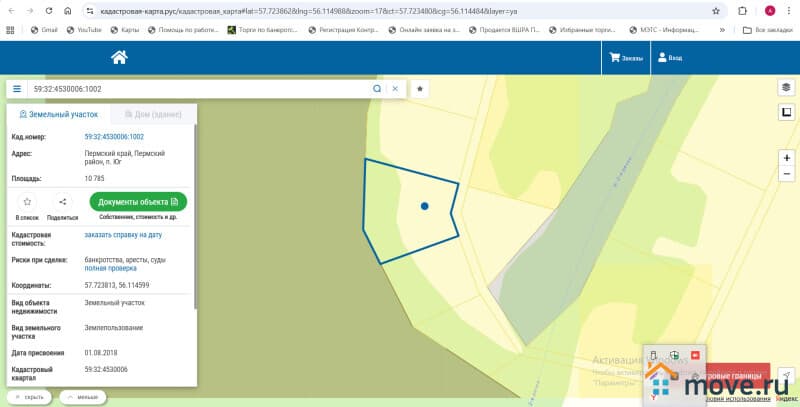Open Заказы cart in the header
The image size is (800, 407).
coord(626,58)
